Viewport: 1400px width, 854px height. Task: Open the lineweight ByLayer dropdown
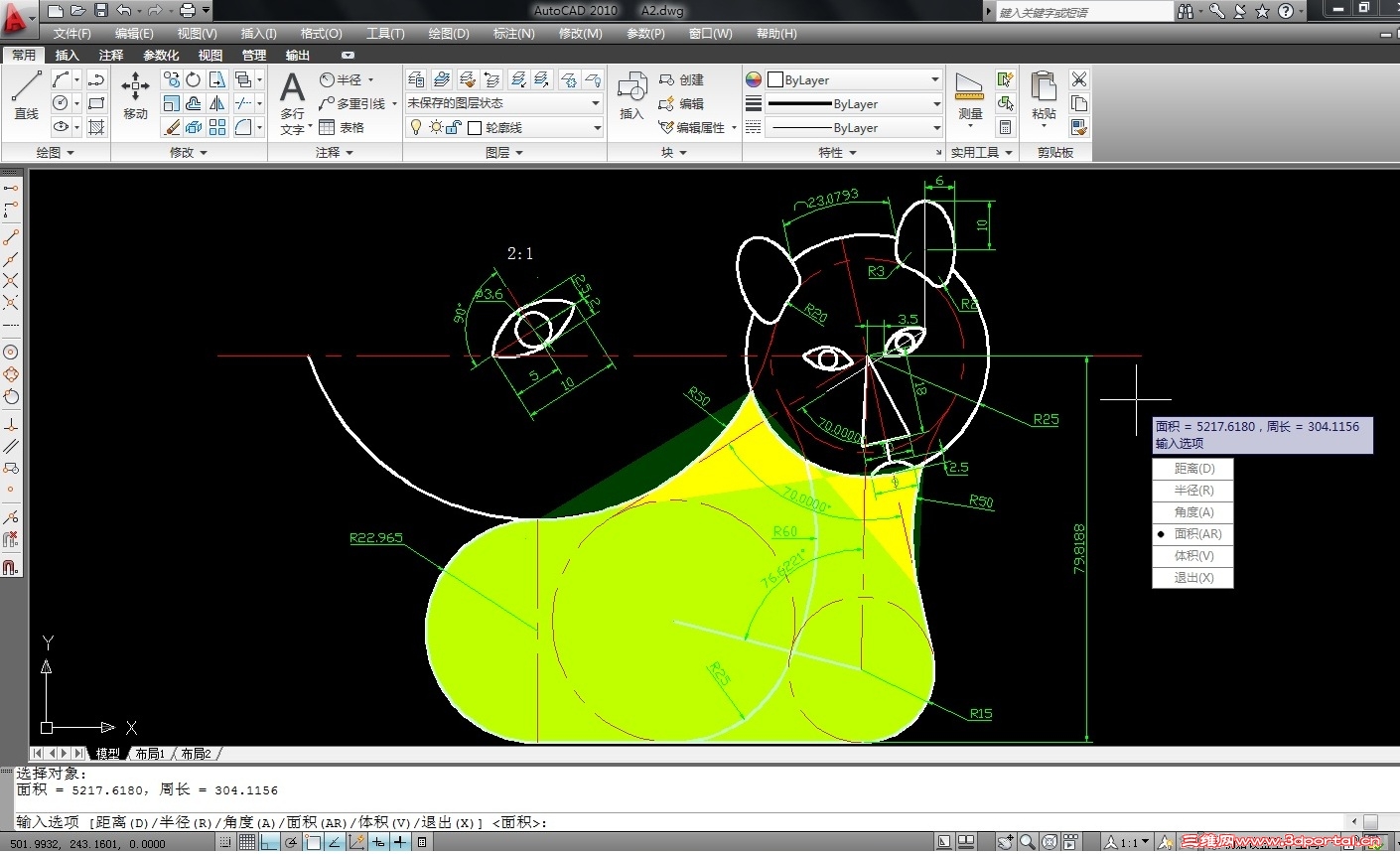coord(854,103)
